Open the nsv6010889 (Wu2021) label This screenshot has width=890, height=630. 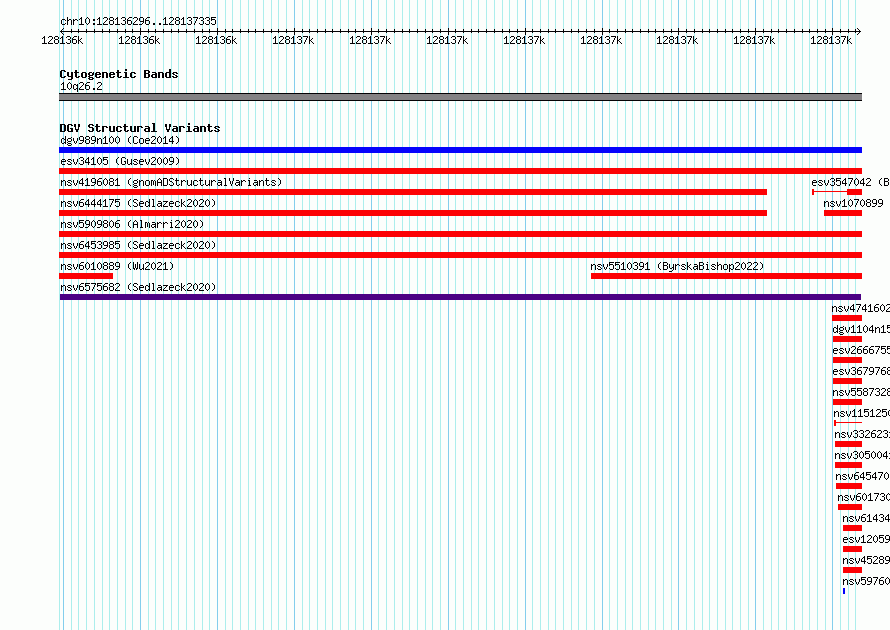[117, 266]
